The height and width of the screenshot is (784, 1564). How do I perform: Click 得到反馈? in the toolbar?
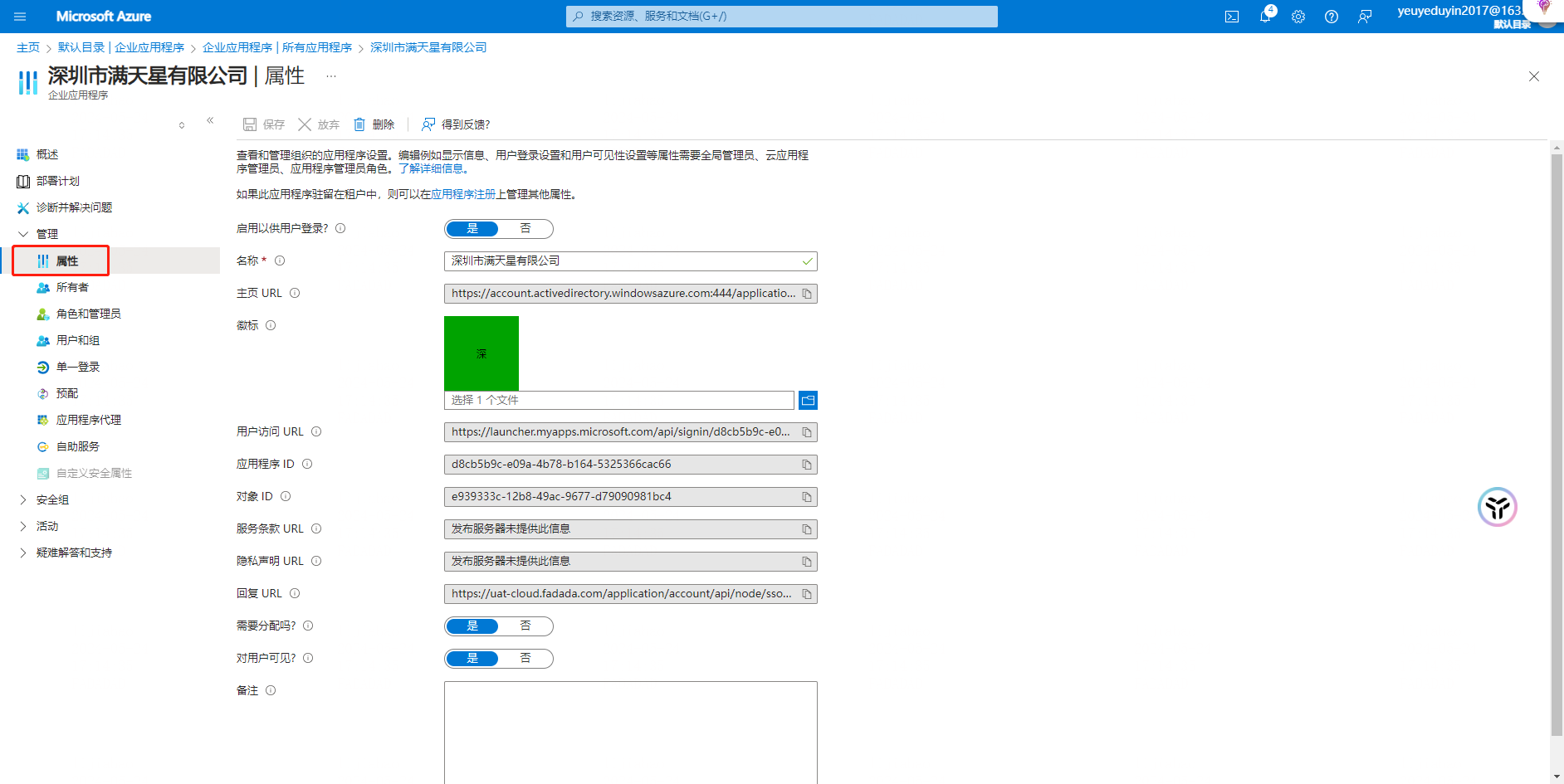click(456, 124)
